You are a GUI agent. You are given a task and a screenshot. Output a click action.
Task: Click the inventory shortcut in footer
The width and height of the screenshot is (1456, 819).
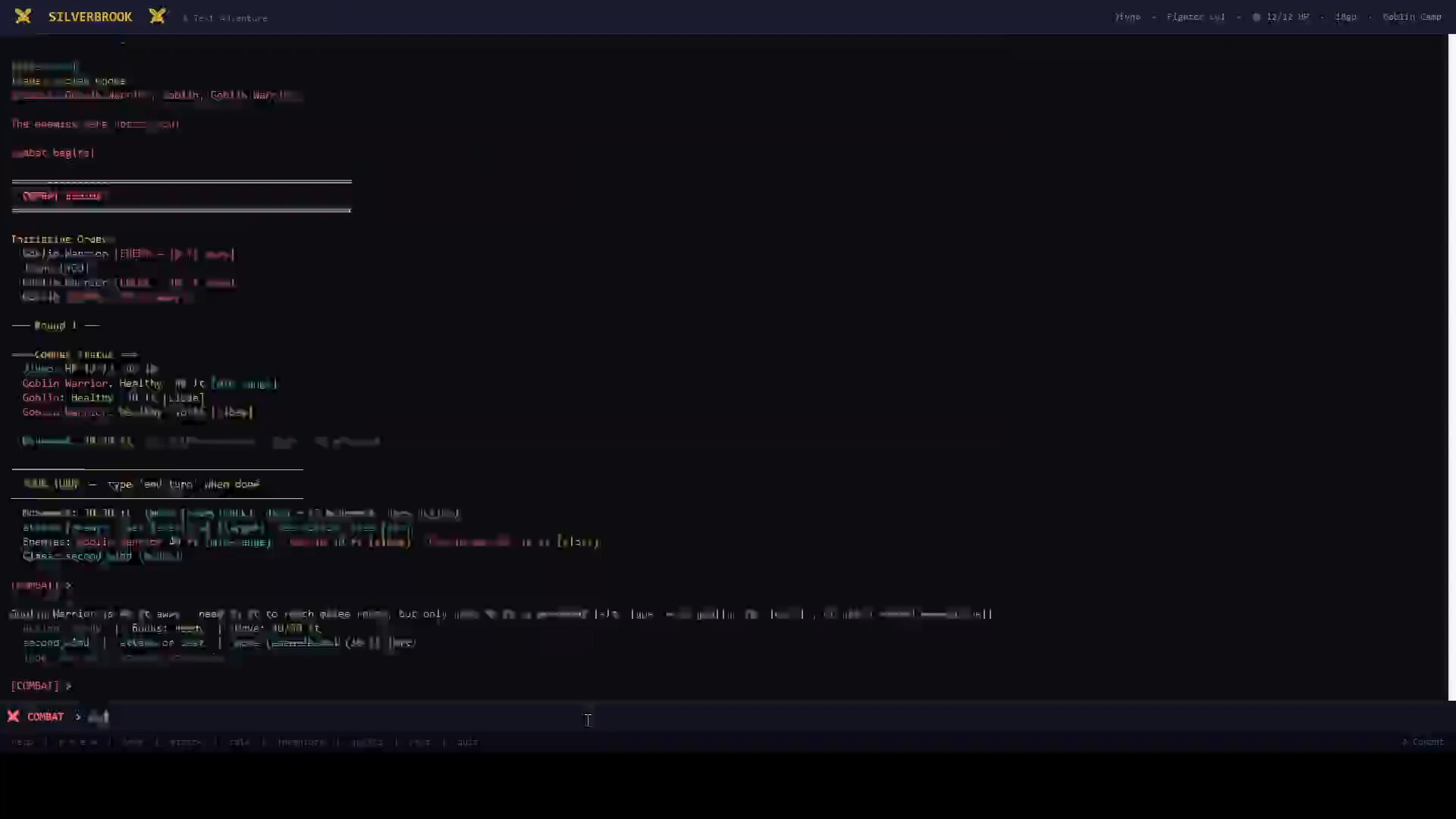(x=301, y=742)
